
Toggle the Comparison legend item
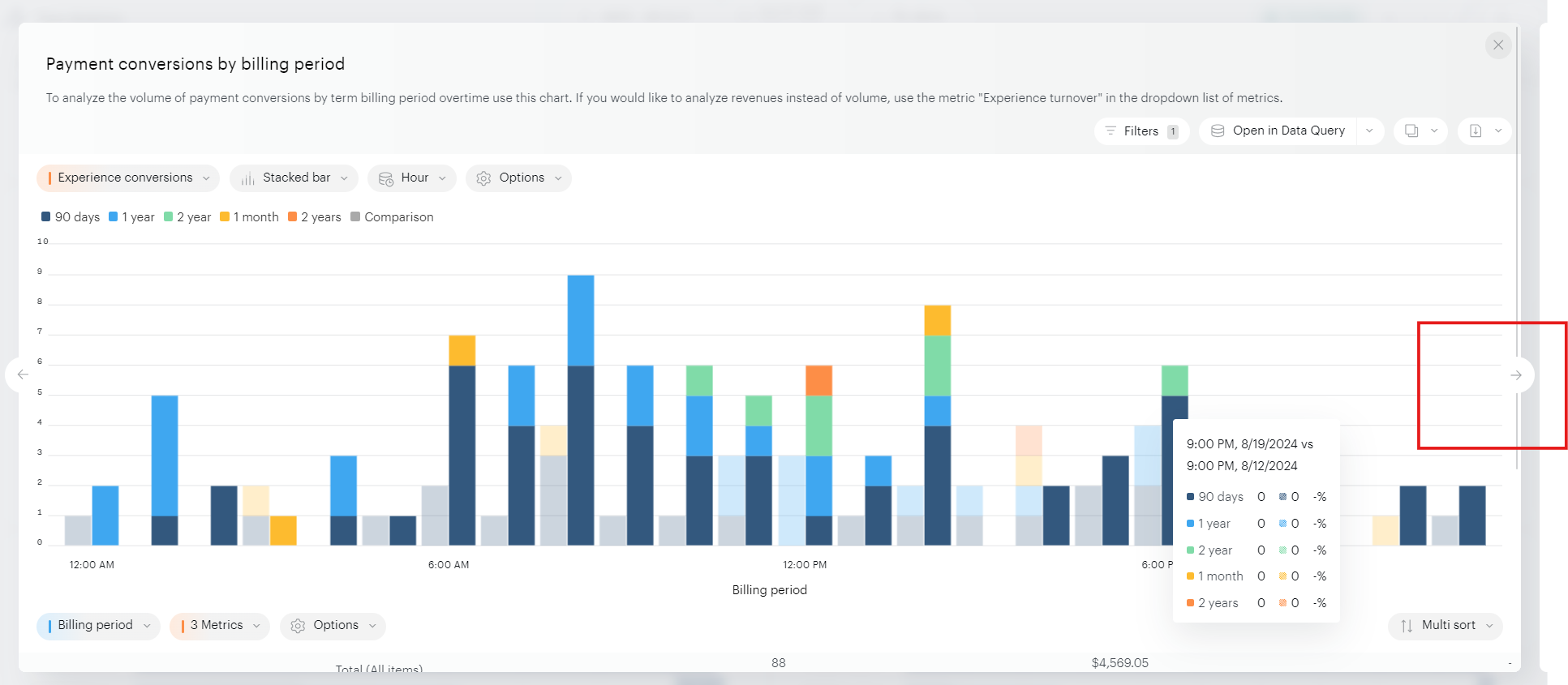point(392,217)
